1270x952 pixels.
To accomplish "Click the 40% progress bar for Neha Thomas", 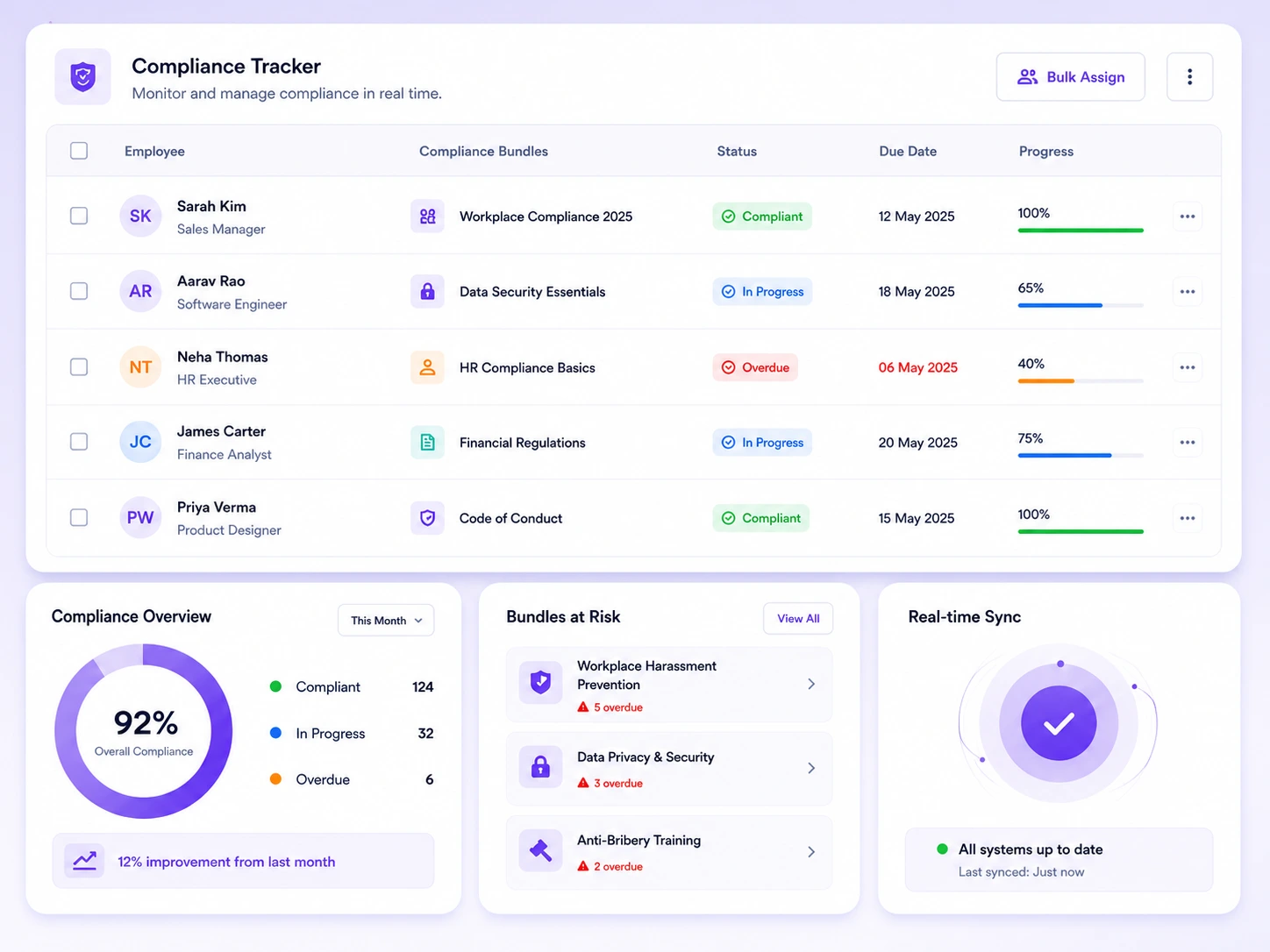I will 1081,380.
